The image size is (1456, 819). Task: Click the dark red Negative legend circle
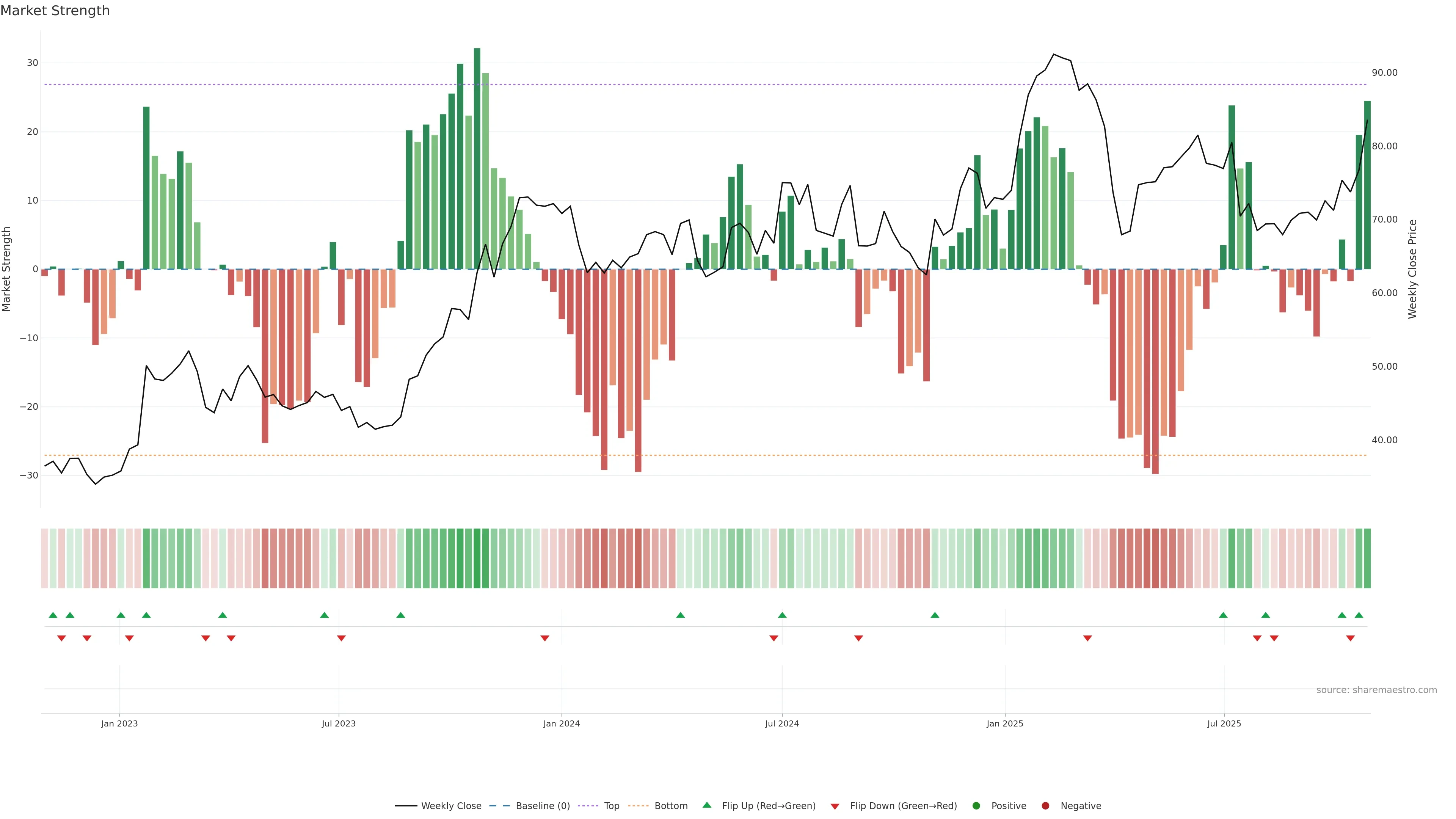click(x=1045, y=806)
